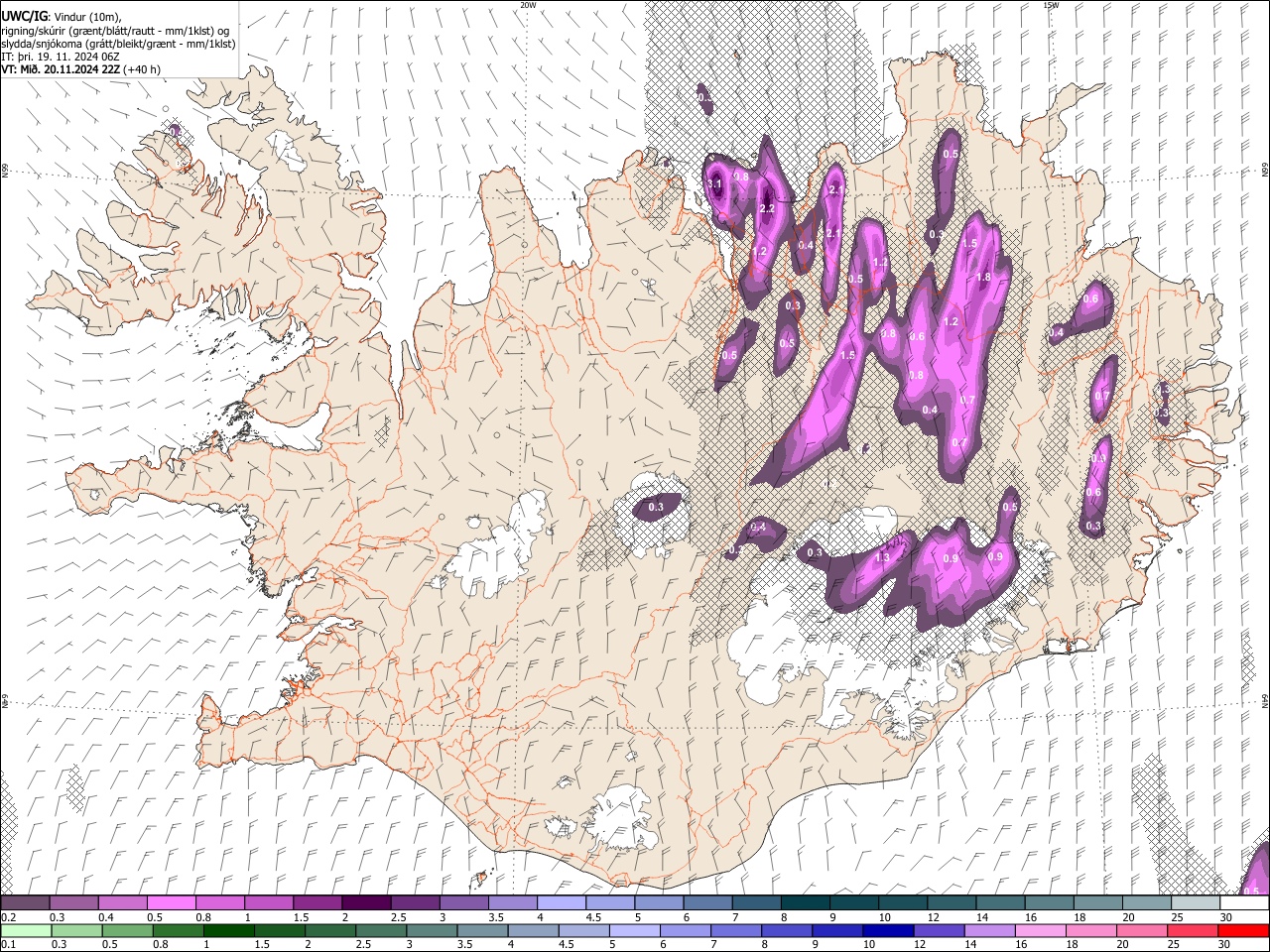Select the bright pink snow swatch above 0.5

coord(172,903)
